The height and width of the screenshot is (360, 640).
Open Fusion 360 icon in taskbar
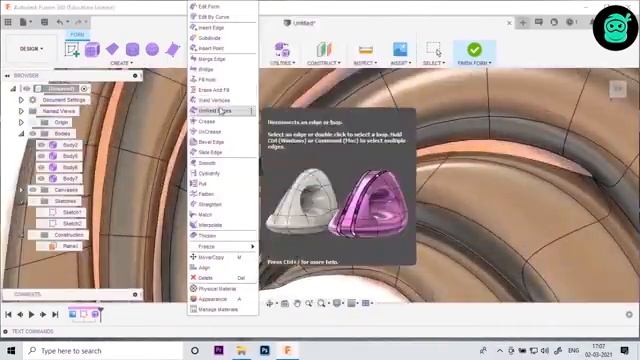[x=287, y=351]
